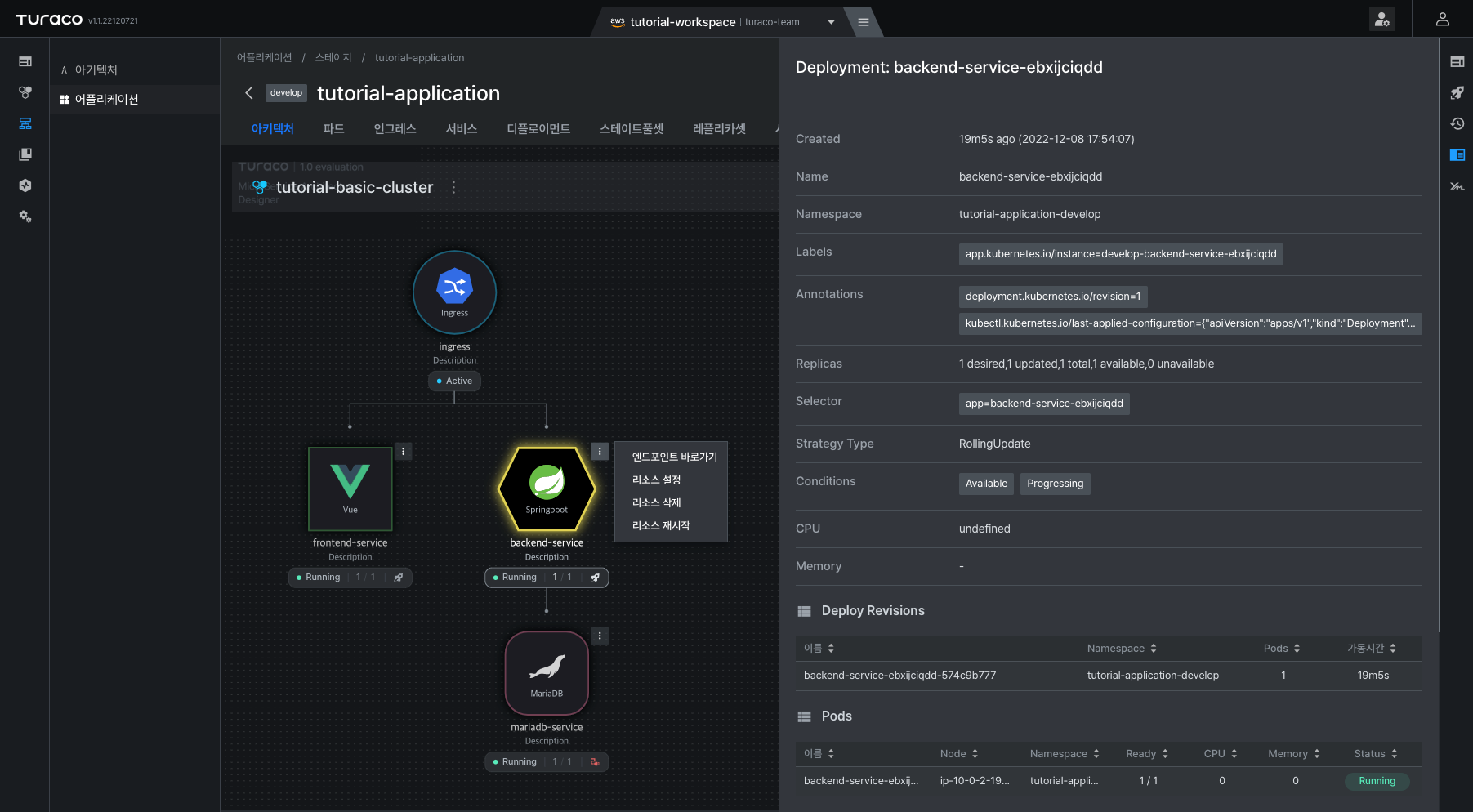
Task: Click the MariaDB service node icon
Action: coord(547,672)
